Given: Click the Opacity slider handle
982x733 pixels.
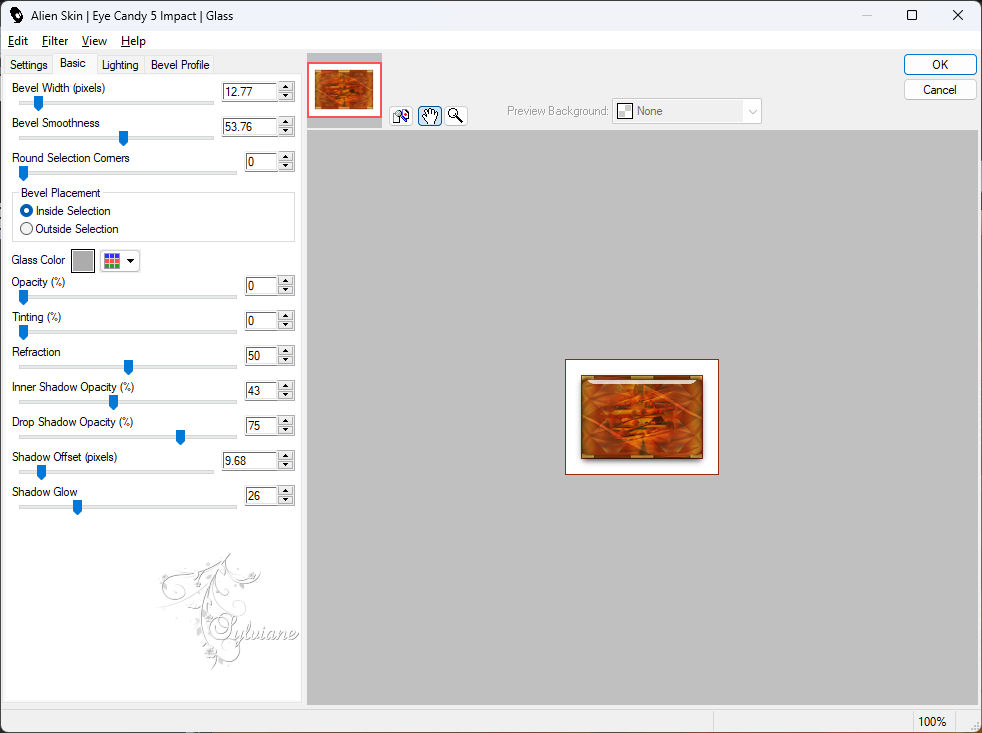Looking at the screenshot, I should click(23, 297).
